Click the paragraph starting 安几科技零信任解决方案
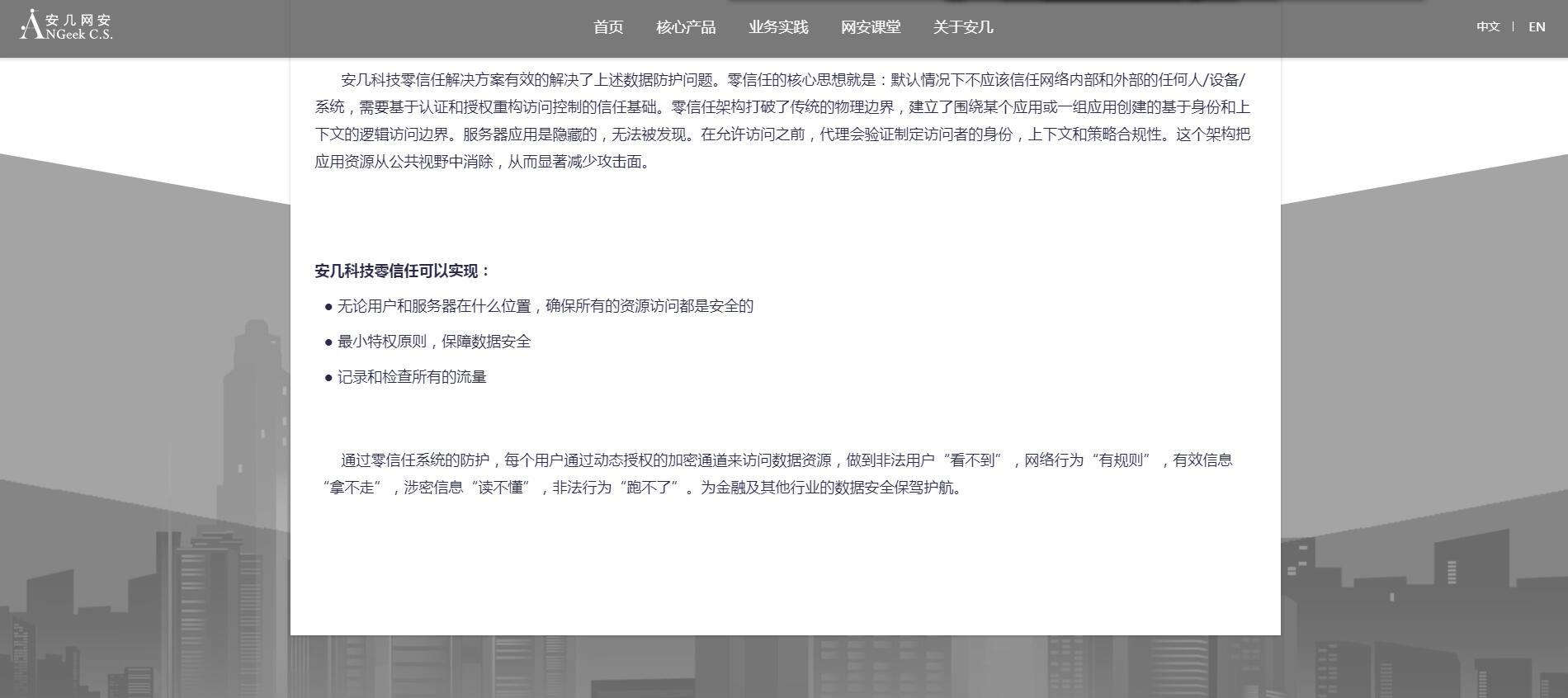Viewport: 1568px width, 698px height. [x=782, y=120]
